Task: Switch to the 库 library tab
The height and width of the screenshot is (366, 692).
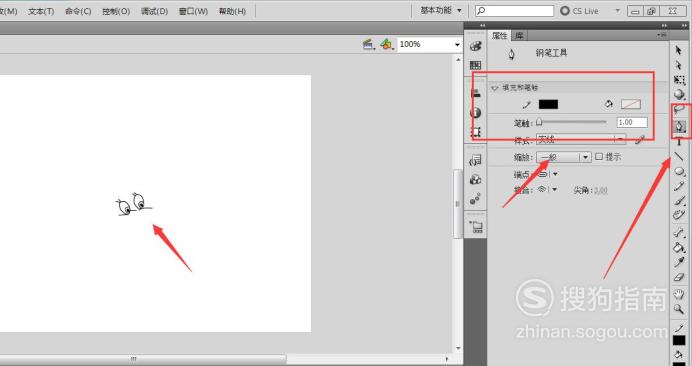Action: tap(519, 36)
